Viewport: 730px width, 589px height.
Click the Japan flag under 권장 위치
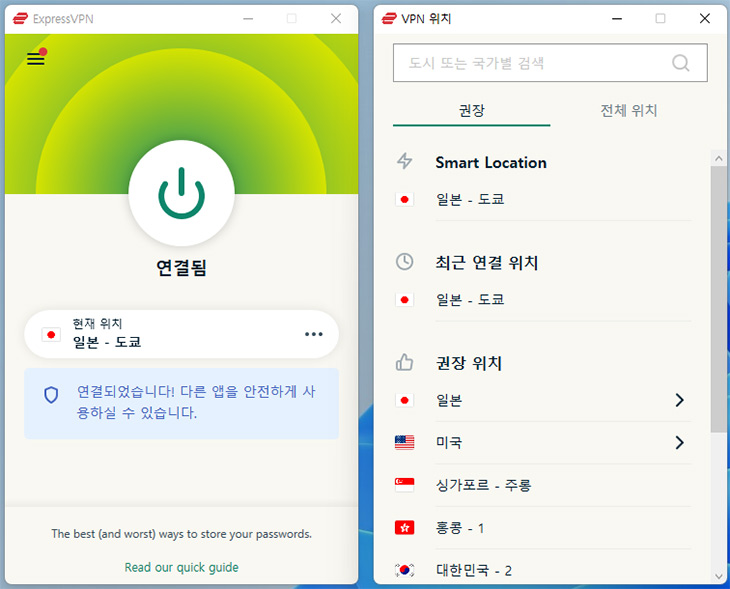click(x=404, y=400)
